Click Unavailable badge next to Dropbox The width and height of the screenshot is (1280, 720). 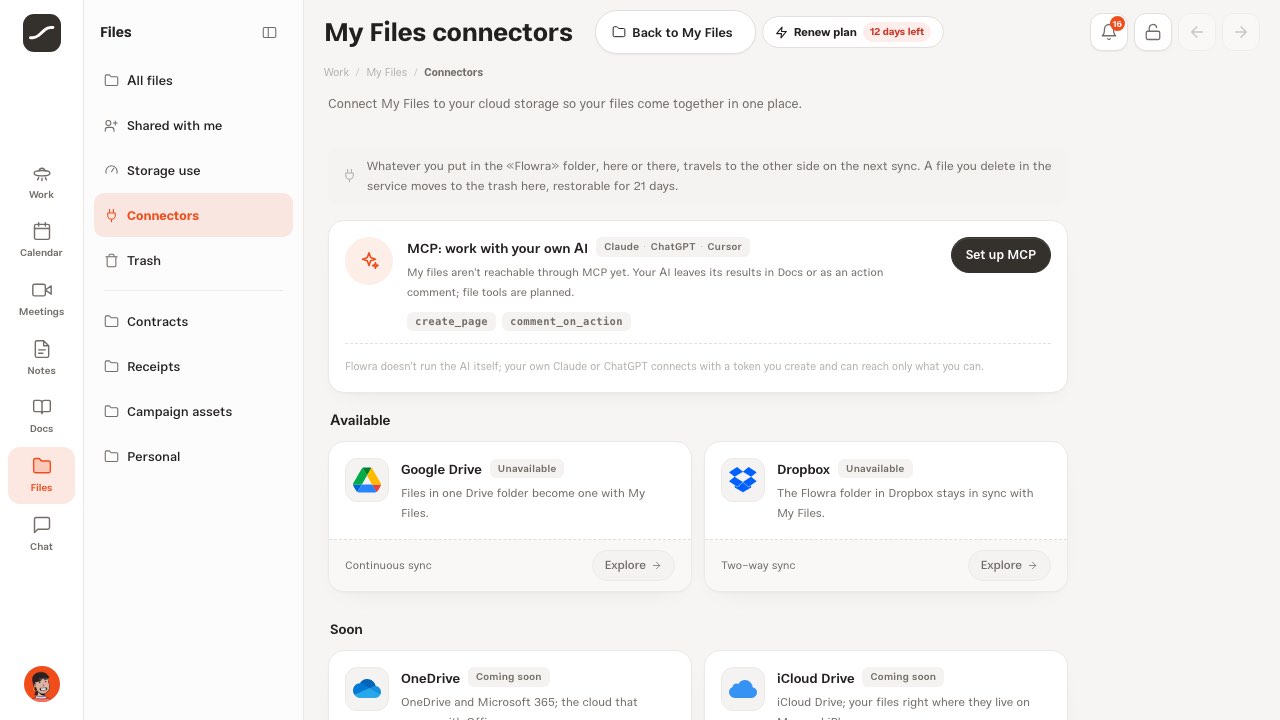(x=875, y=468)
